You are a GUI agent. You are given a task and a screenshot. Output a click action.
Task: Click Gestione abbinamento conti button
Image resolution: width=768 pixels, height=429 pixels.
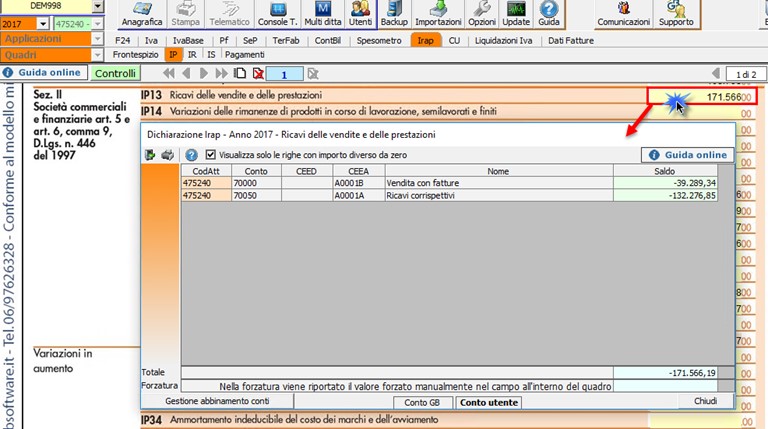[217, 401]
